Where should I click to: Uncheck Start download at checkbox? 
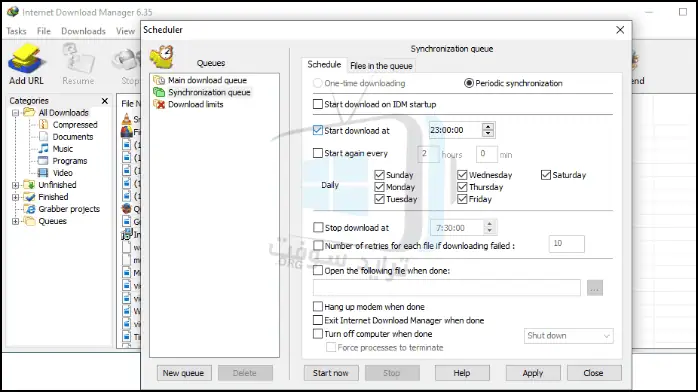pos(318,130)
